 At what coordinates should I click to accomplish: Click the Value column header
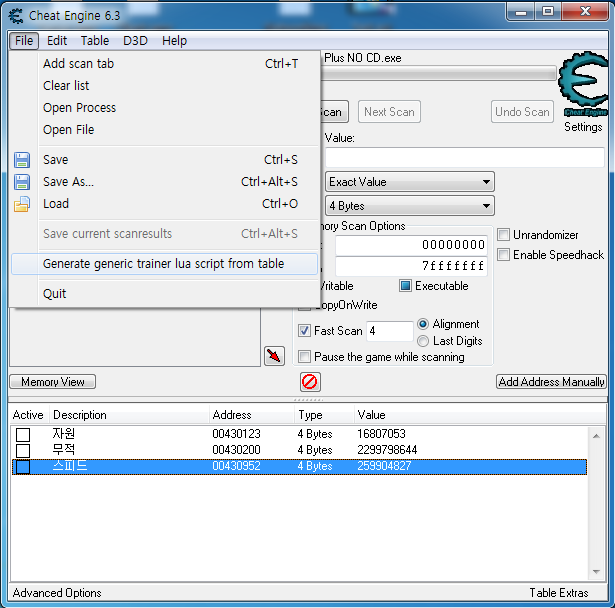tap(479, 415)
